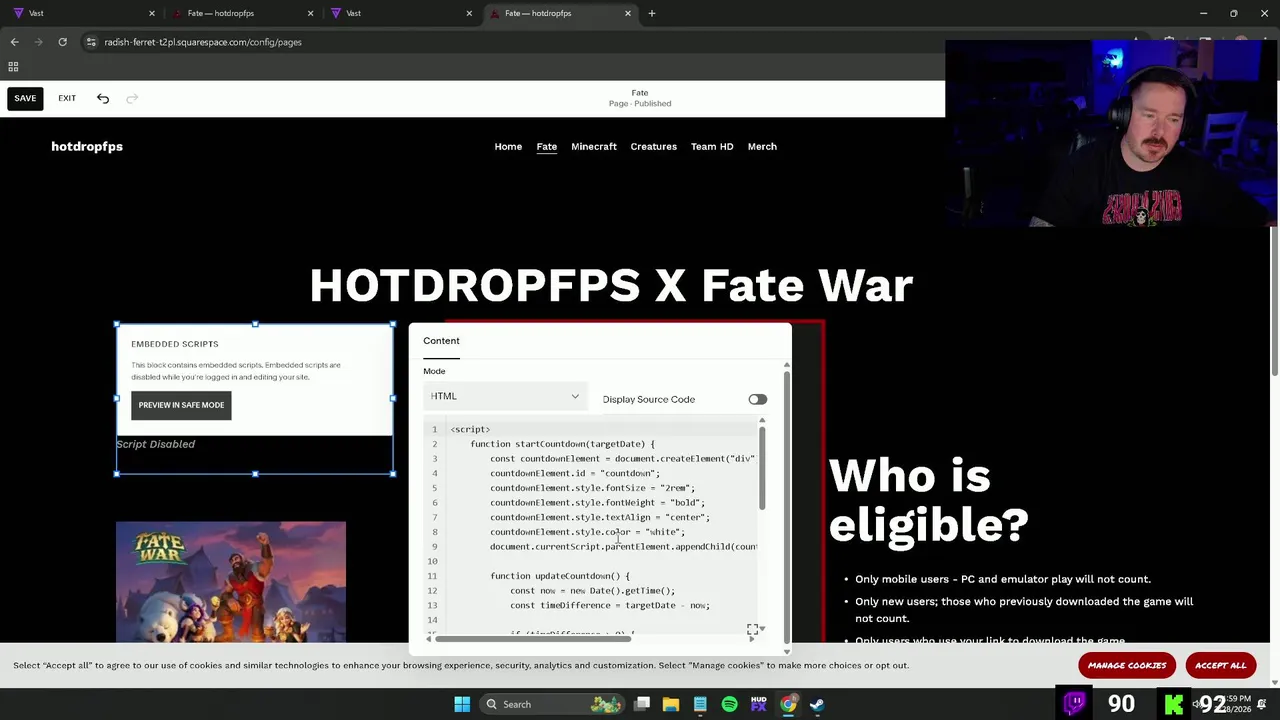Click the Twitch overlay icon
Viewport: 1280px width, 720px height.
(x=1075, y=703)
